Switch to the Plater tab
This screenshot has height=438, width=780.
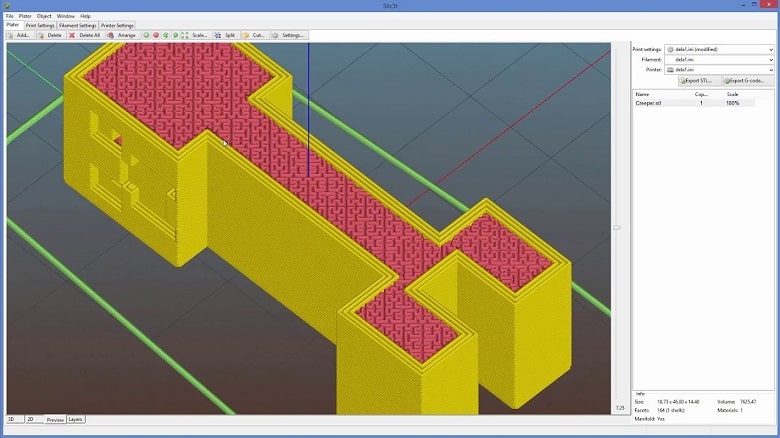point(13,25)
